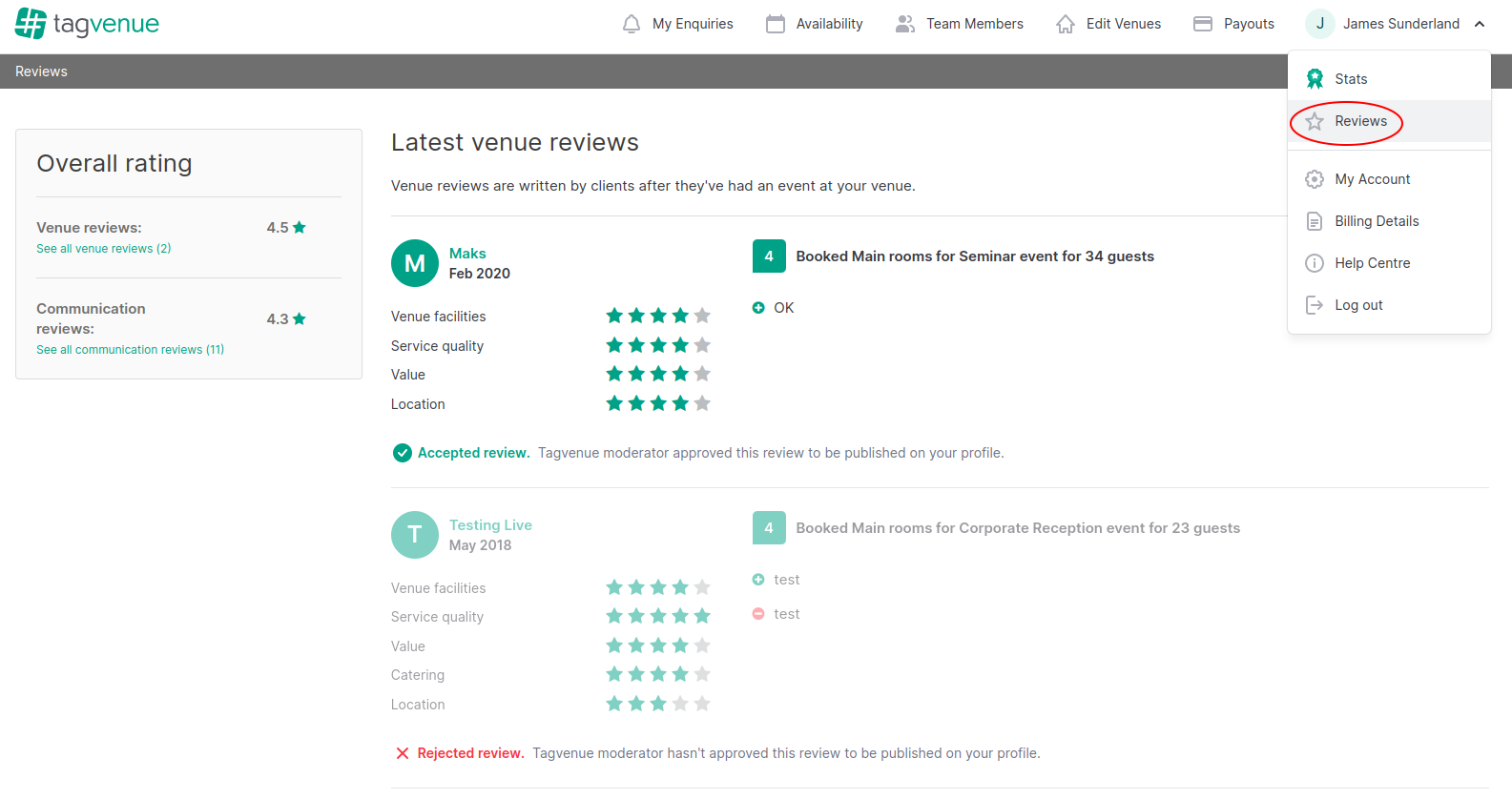Click Value stars in Maks review
This screenshot has height=799, width=1512.
[x=658, y=374]
